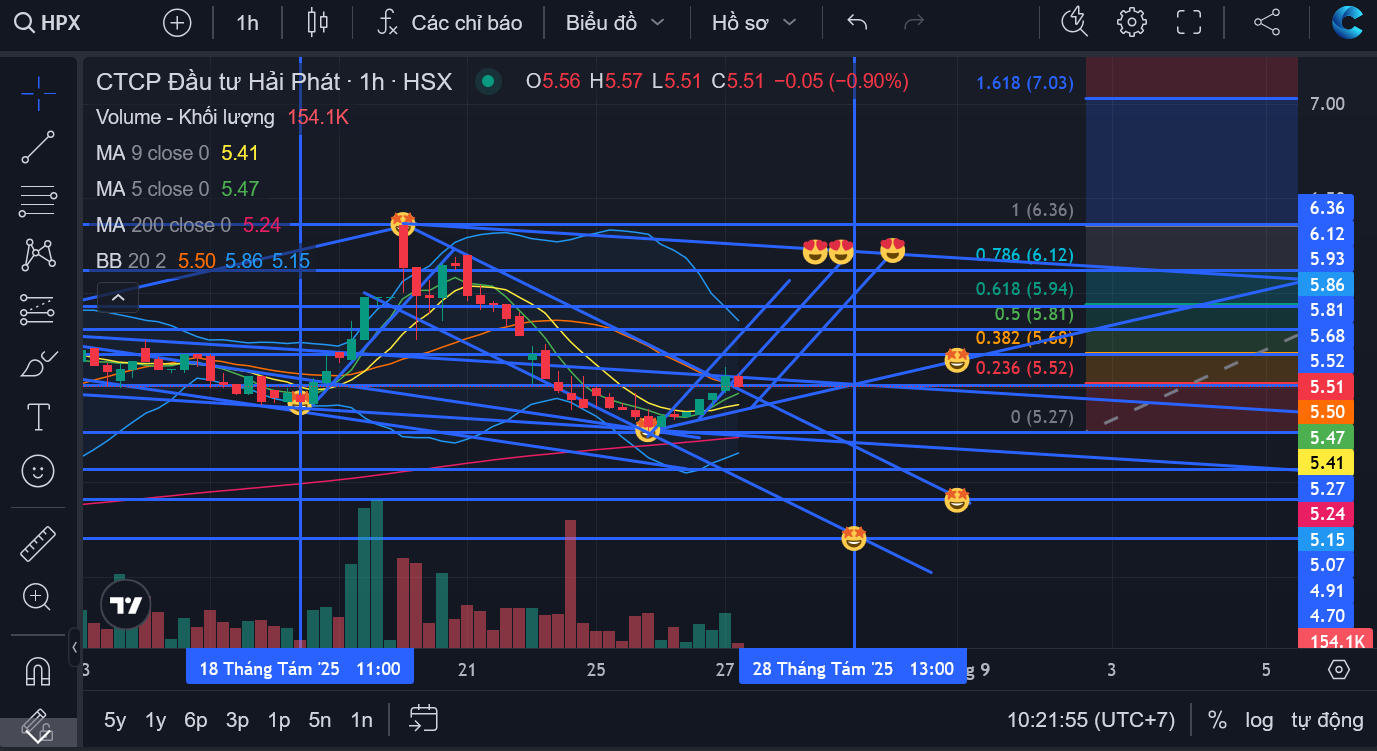Viewport: 1377px width, 751px height.
Task: Set chart range to 3p
Action: 237,720
